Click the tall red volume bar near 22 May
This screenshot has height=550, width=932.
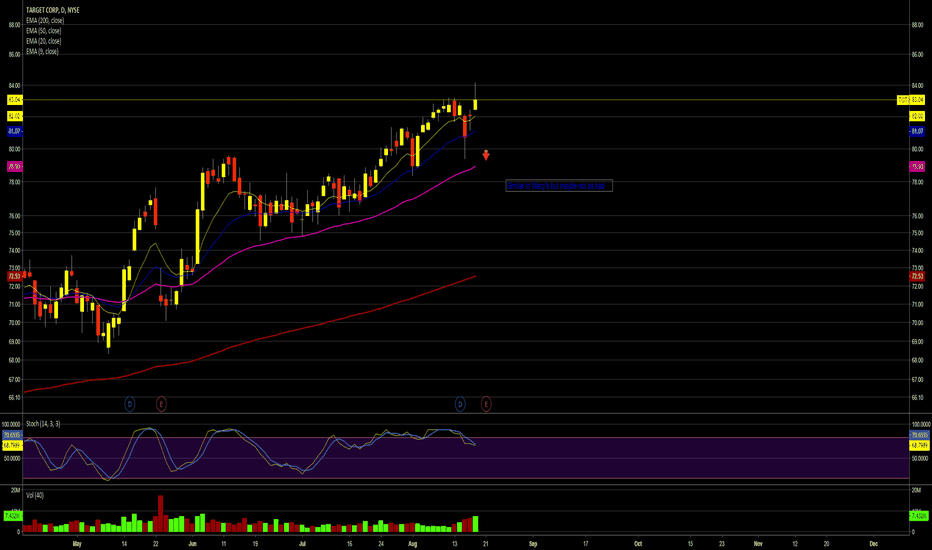160,514
